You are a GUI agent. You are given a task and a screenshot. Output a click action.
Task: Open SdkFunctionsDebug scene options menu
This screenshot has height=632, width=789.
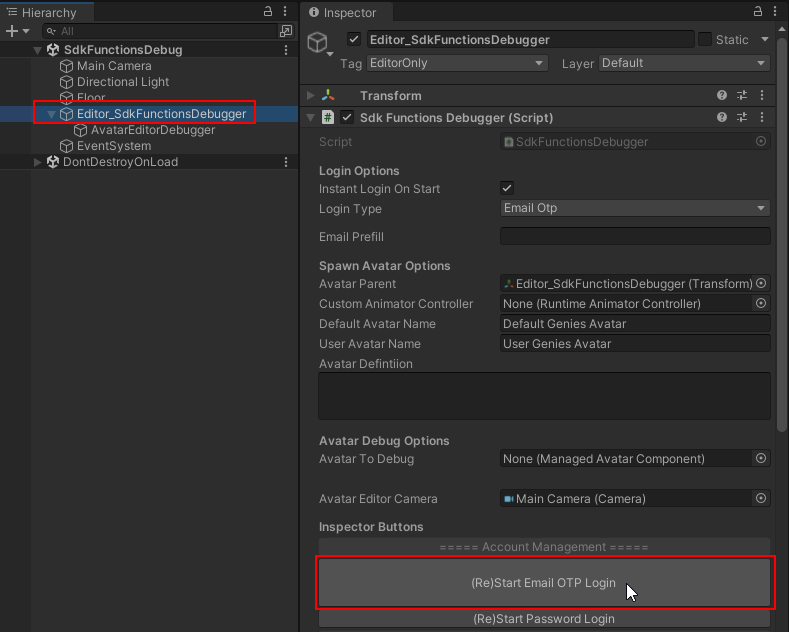(286, 50)
